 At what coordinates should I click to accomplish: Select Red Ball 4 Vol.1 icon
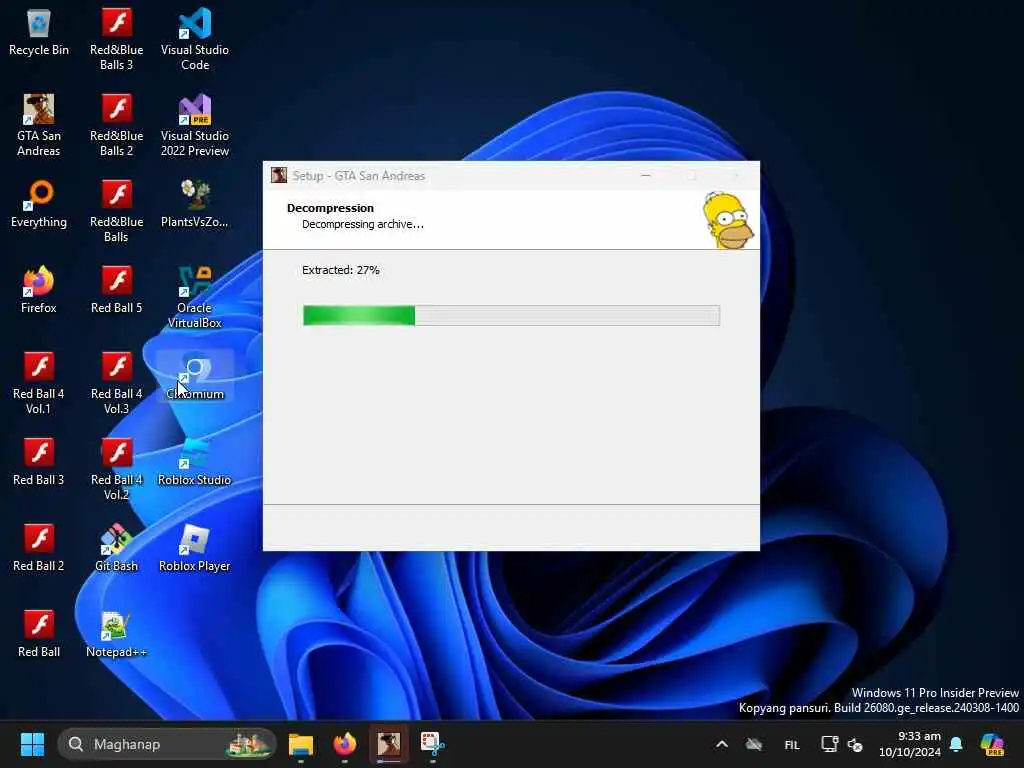(39, 383)
